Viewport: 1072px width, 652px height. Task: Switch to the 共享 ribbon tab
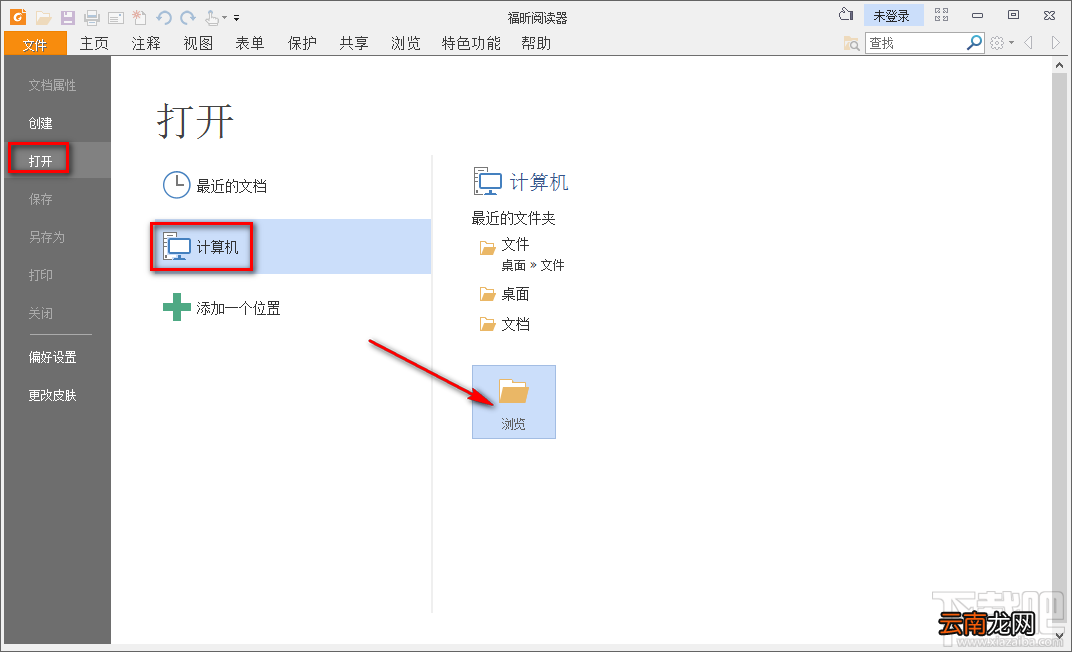[x=354, y=44]
